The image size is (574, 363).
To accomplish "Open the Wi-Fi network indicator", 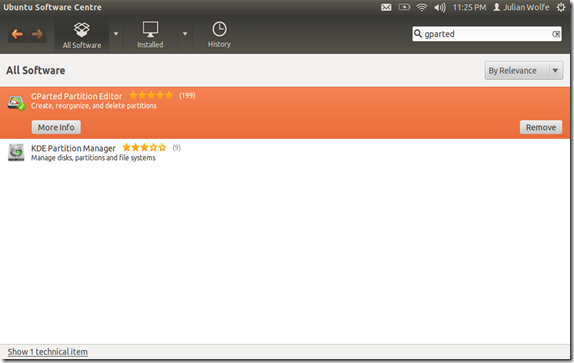I will coord(422,7).
